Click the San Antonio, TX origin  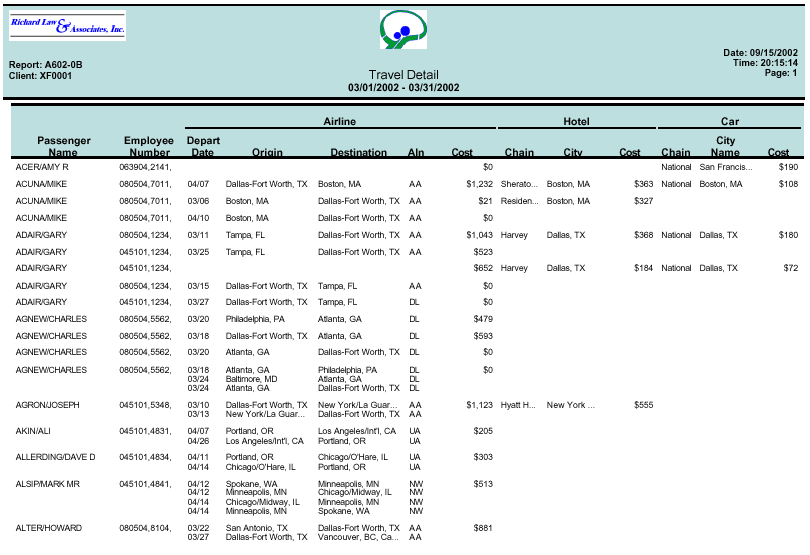pos(256,528)
